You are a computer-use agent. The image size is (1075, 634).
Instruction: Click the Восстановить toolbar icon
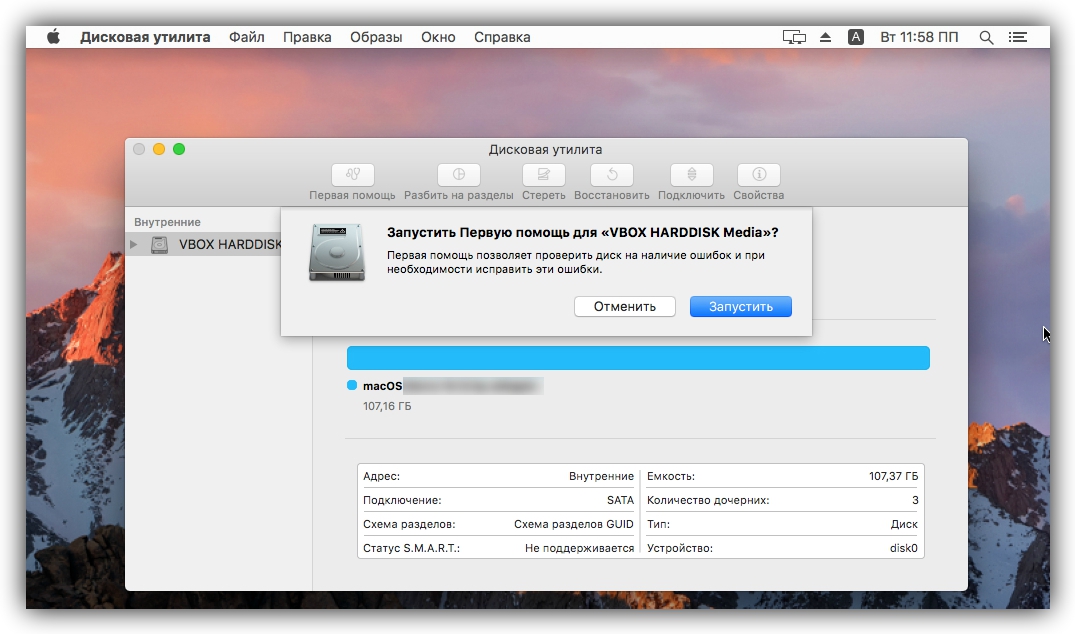pyautogui.click(x=612, y=175)
